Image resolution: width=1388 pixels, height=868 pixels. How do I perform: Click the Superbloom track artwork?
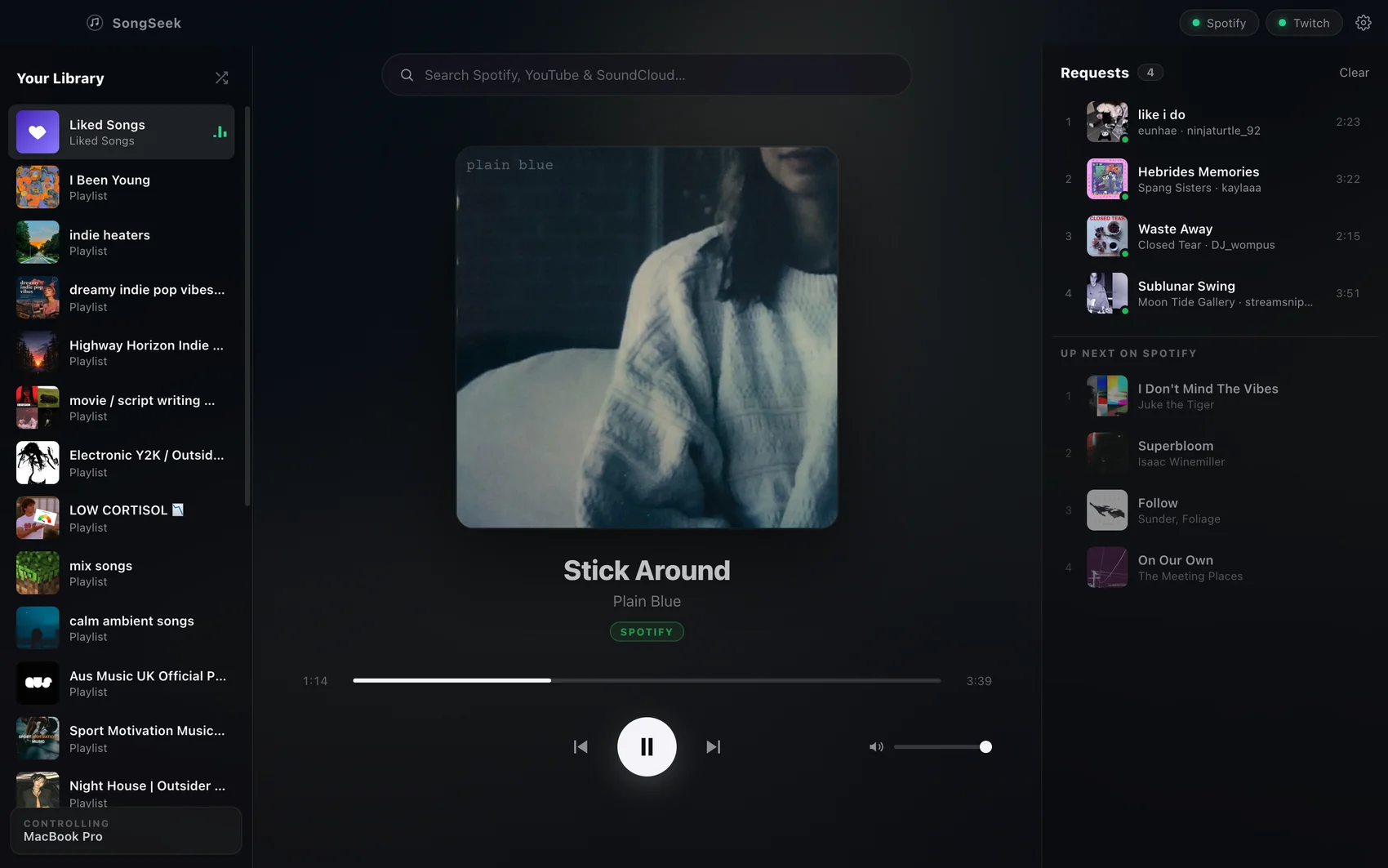point(1107,453)
